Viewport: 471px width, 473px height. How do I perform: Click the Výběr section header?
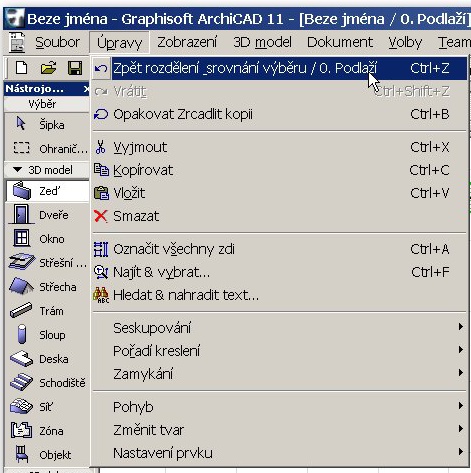click(47, 104)
